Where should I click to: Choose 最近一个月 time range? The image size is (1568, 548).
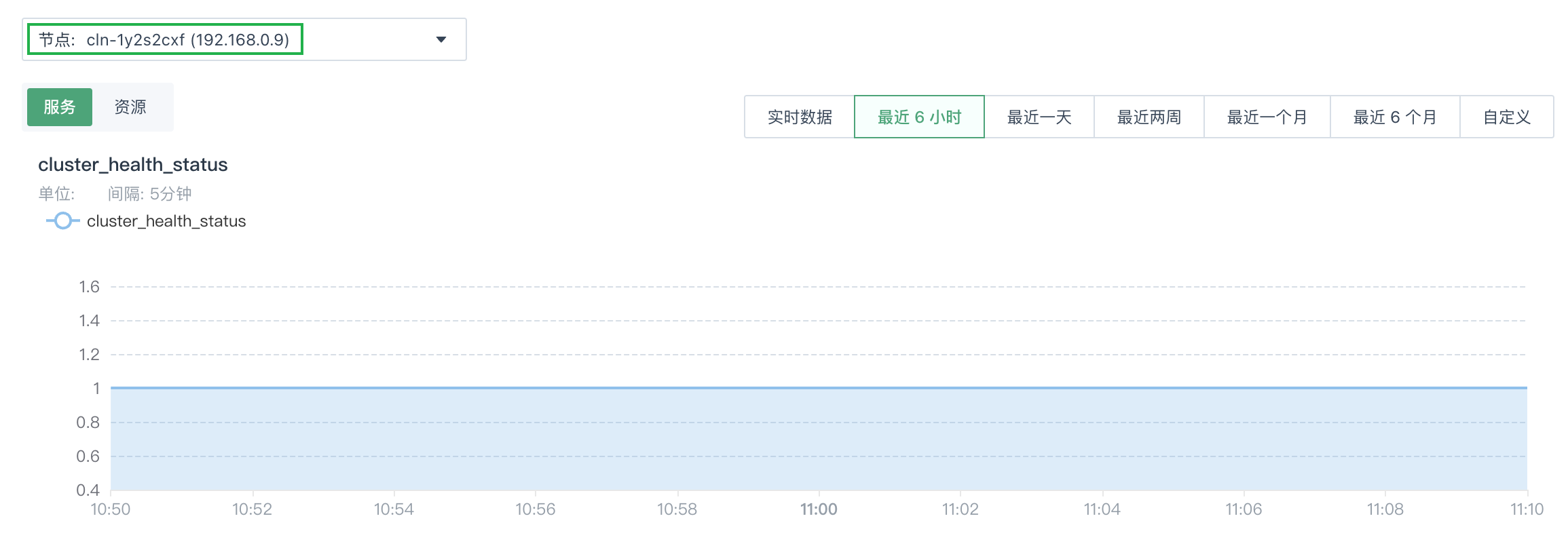coord(1267,117)
